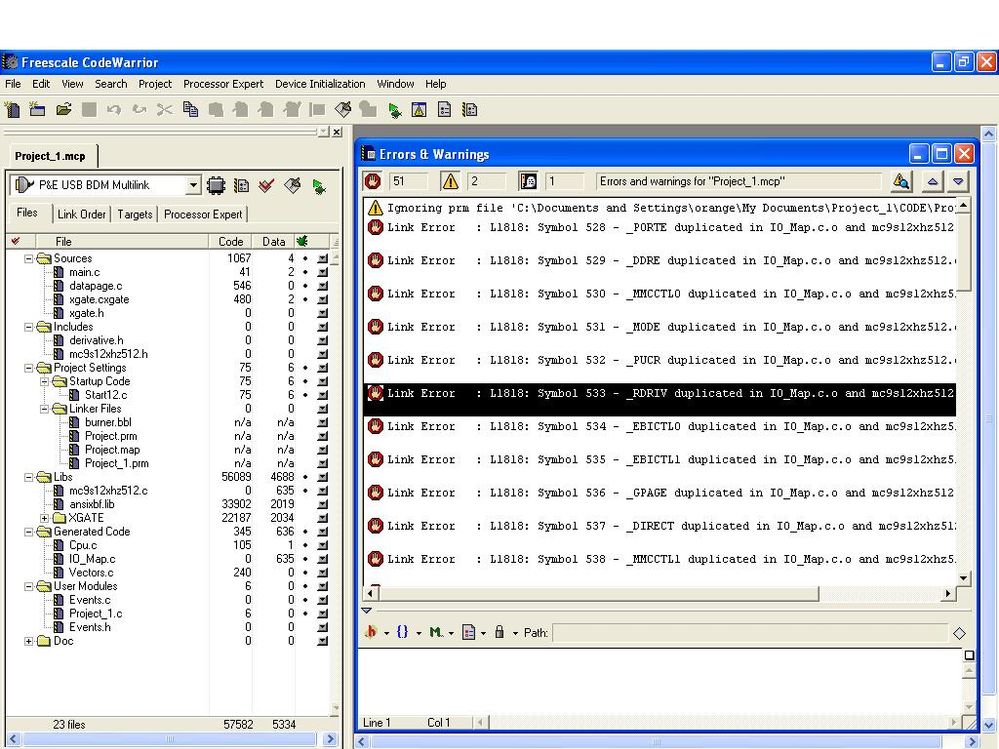The height and width of the screenshot is (749, 999).
Task: Click the Debug icon in project panel
Action: point(319,186)
